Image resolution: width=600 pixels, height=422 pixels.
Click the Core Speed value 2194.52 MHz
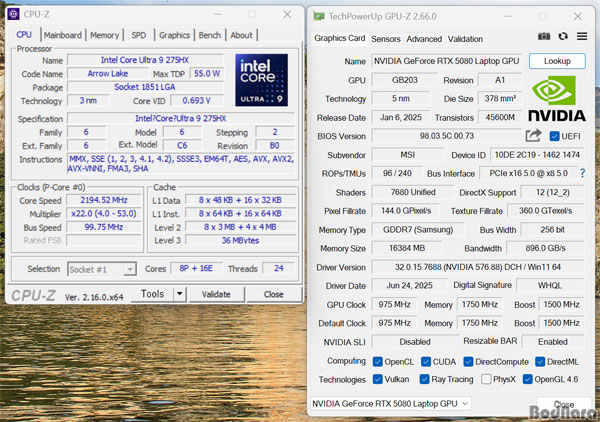point(104,200)
